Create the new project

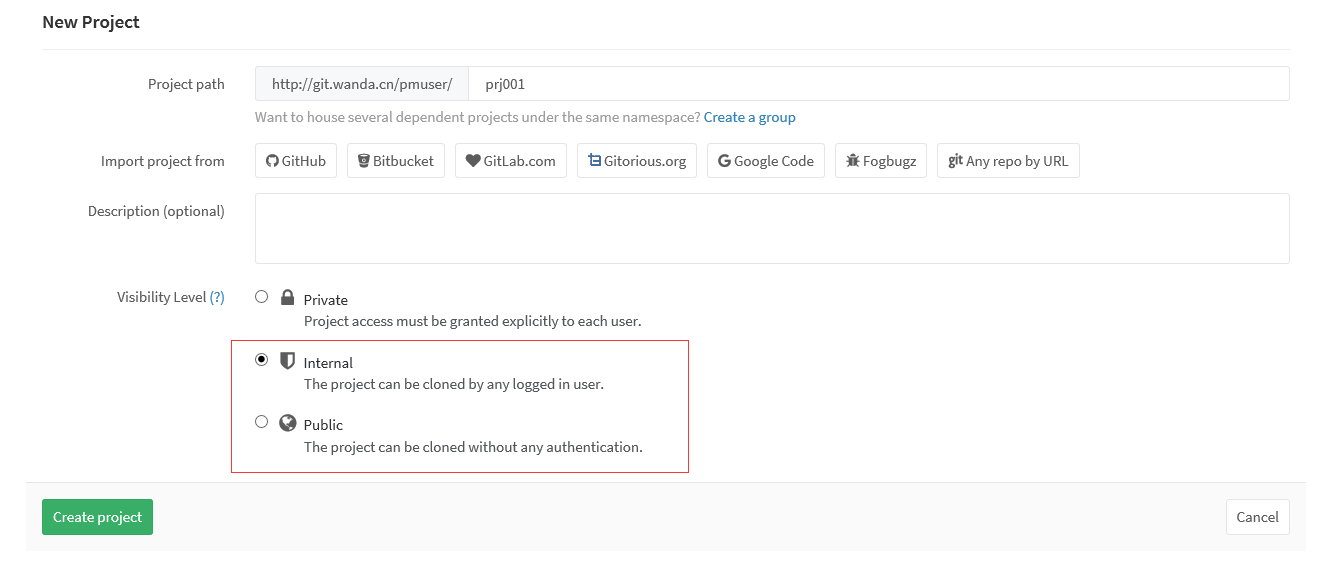click(97, 516)
